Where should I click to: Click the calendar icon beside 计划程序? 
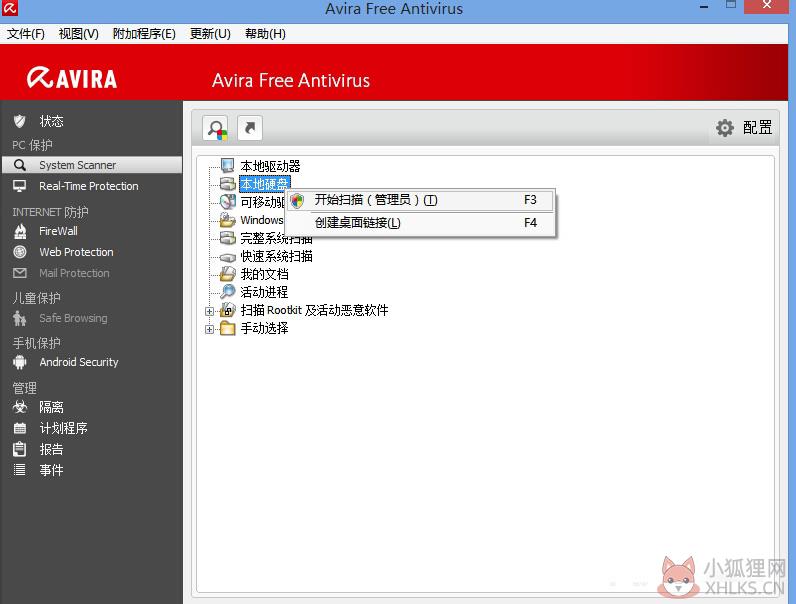click(20, 428)
